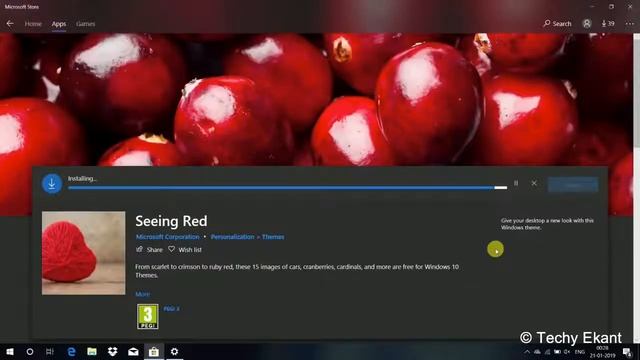Click the PEGI 3 rating badge
This screenshot has width=640, height=360.
(148, 316)
